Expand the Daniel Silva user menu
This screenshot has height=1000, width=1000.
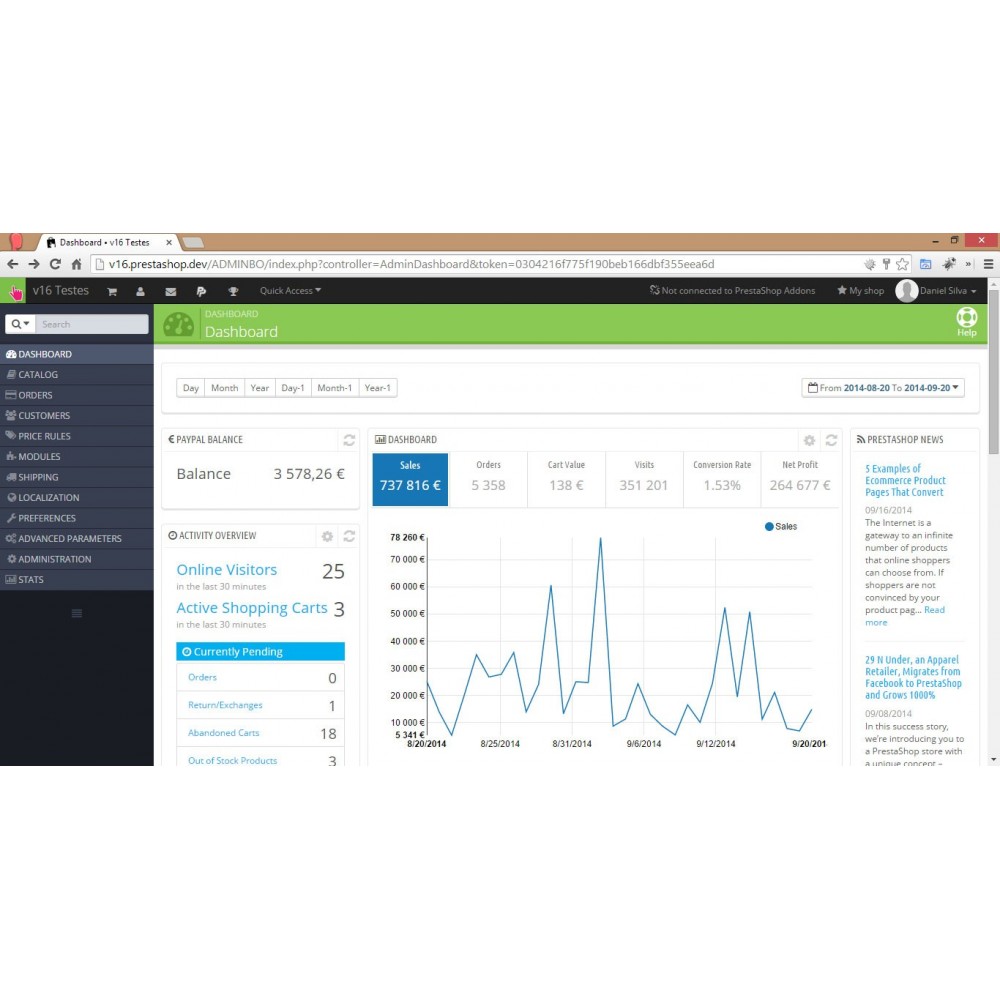coord(936,291)
